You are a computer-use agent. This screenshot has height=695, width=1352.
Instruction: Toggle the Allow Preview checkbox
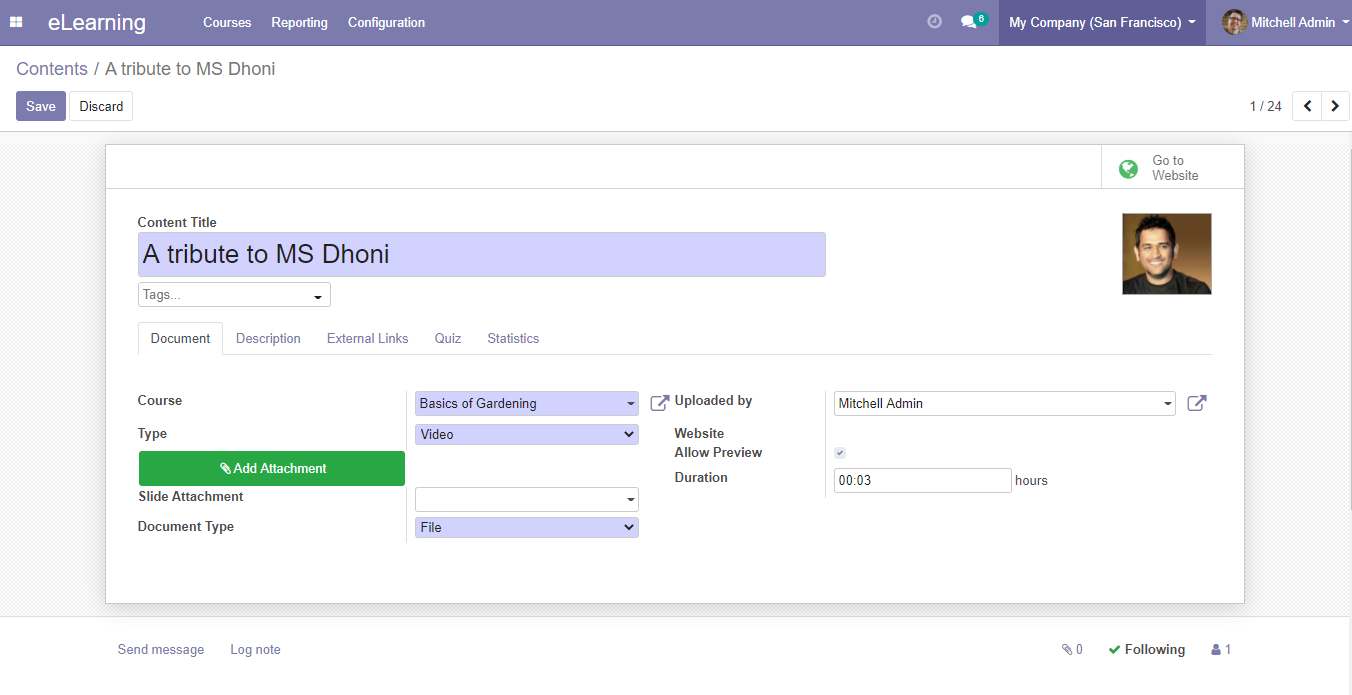point(840,453)
